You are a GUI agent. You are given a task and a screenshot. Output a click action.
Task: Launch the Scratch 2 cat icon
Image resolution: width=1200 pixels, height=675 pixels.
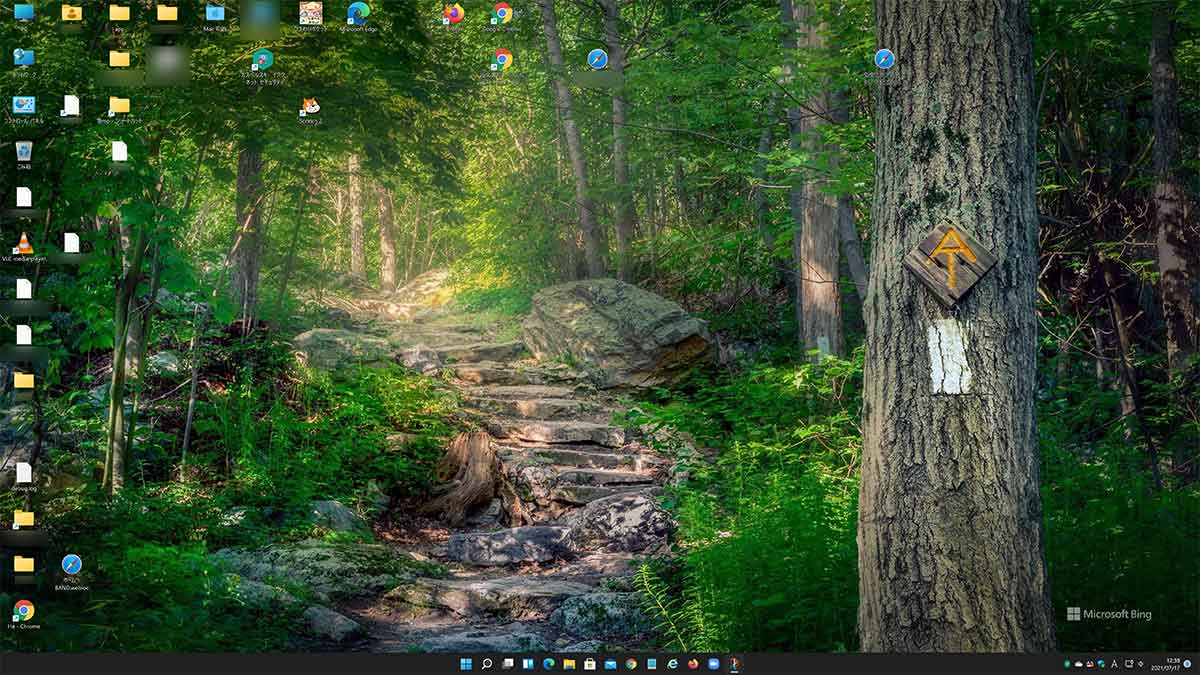coord(311,105)
